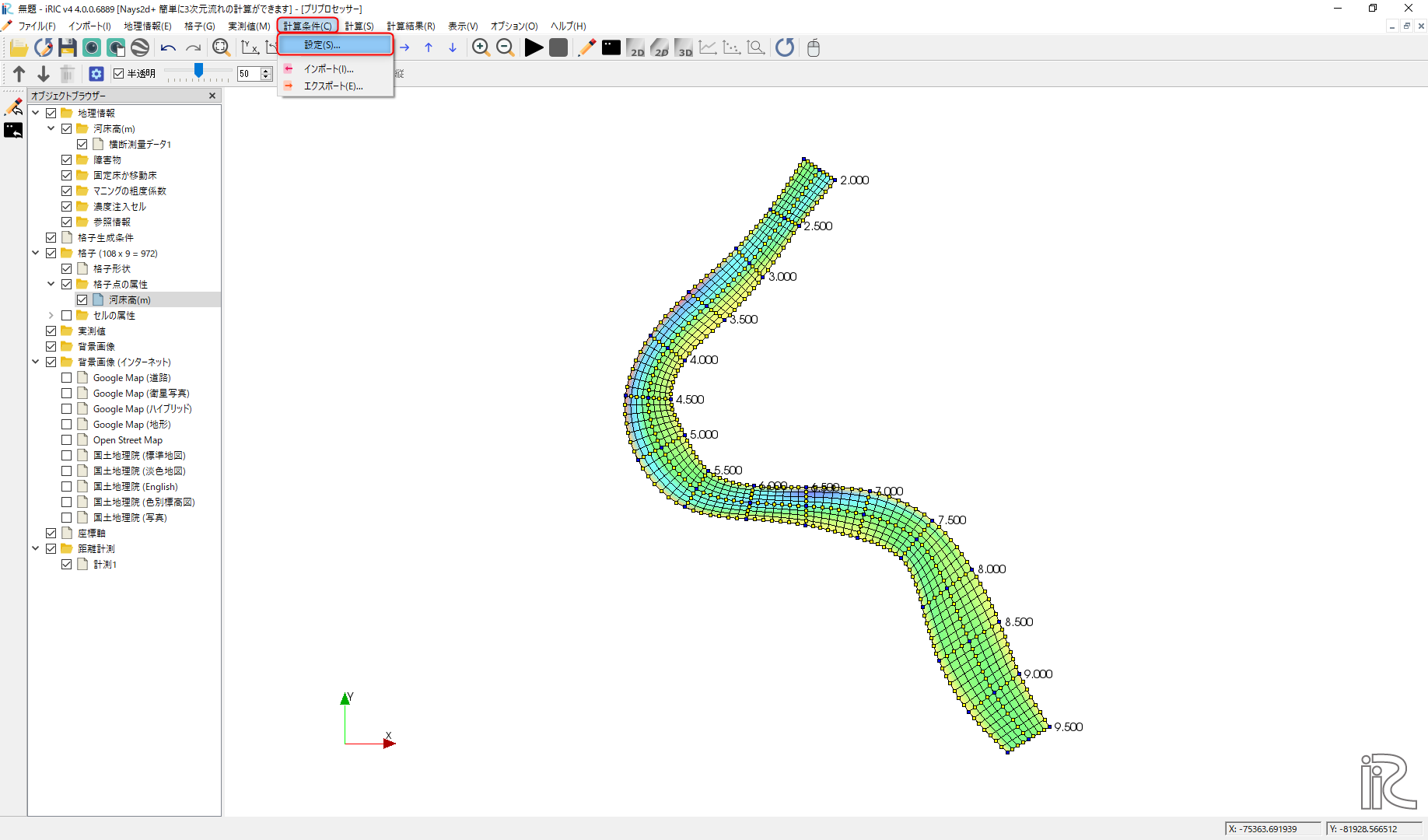1428x840 pixels.
Task: Click the reload project icon
Action: click(x=44, y=48)
